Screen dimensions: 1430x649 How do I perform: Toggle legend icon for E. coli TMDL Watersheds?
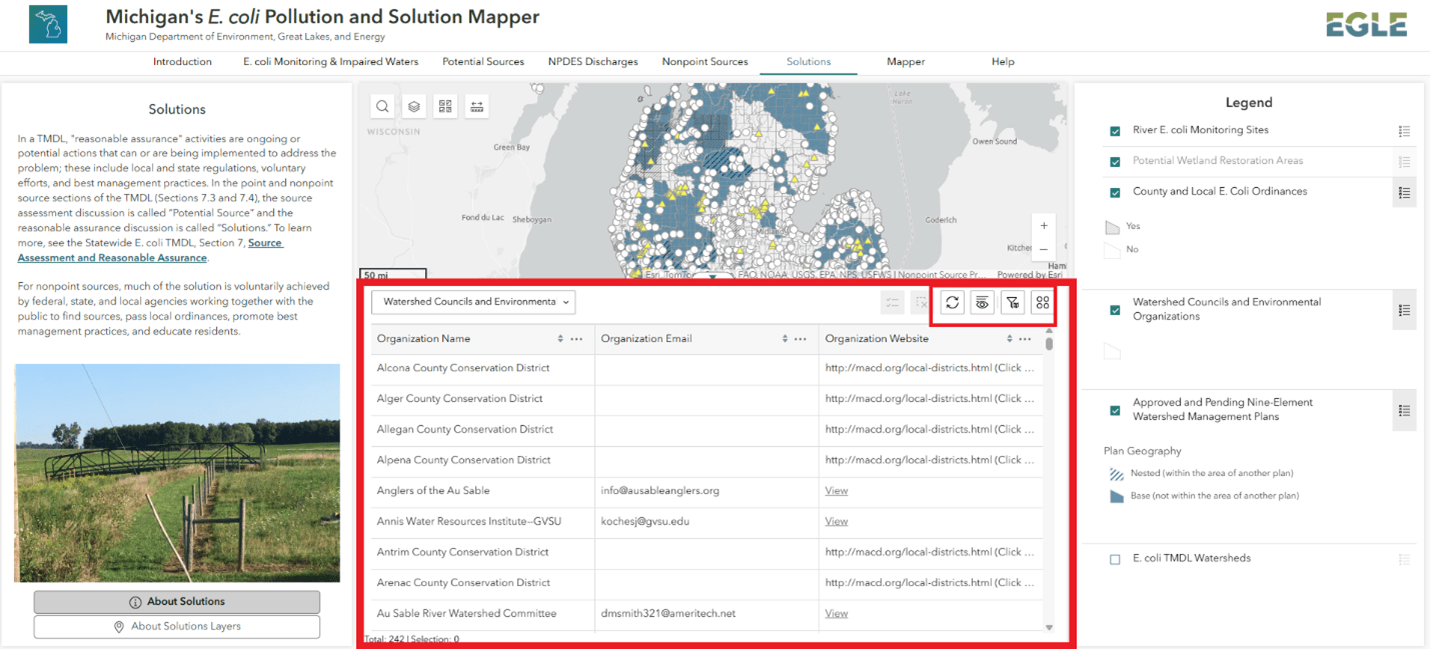1404,560
